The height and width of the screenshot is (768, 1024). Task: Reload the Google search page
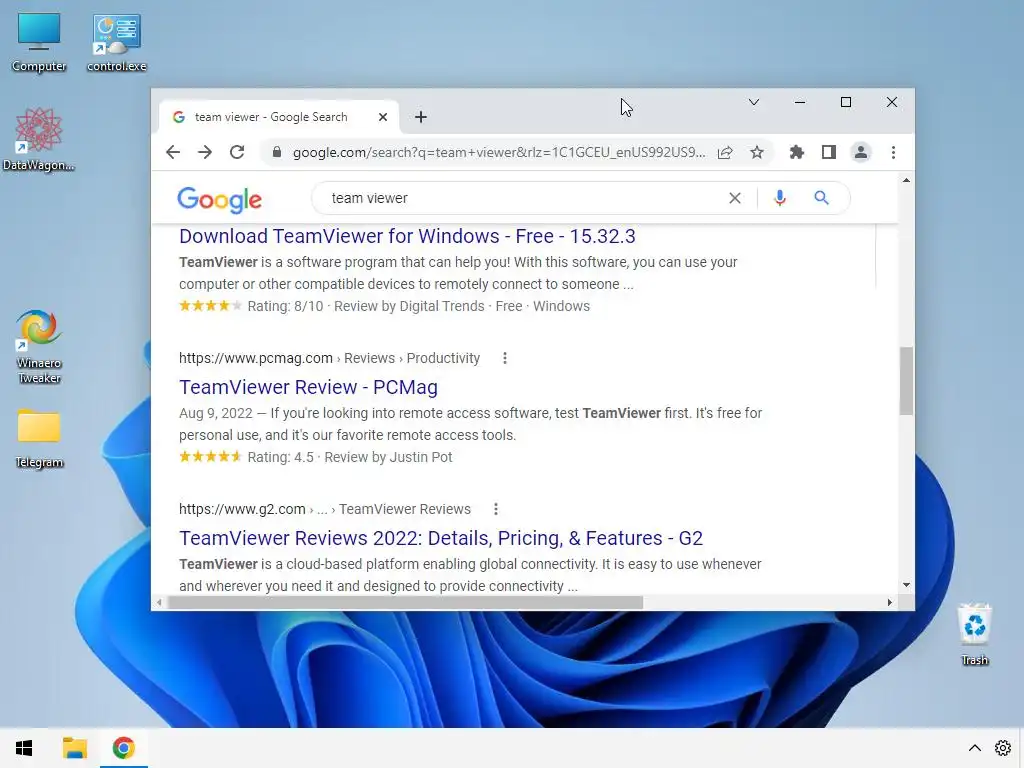(237, 152)
